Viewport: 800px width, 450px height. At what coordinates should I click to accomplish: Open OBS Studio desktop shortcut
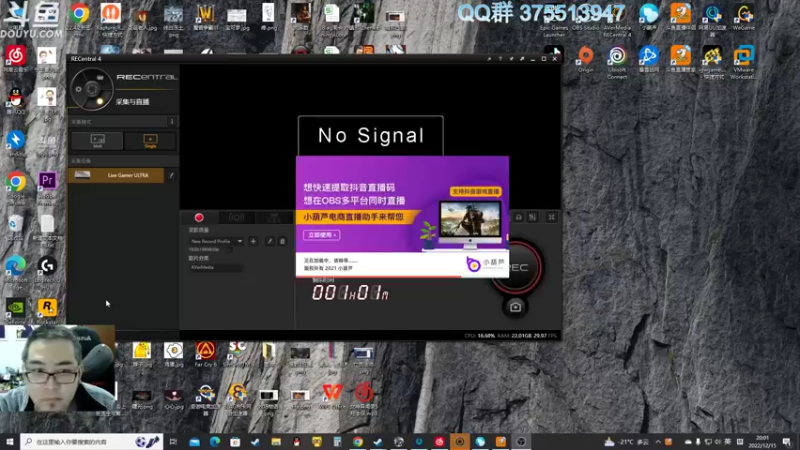[585, 17]
